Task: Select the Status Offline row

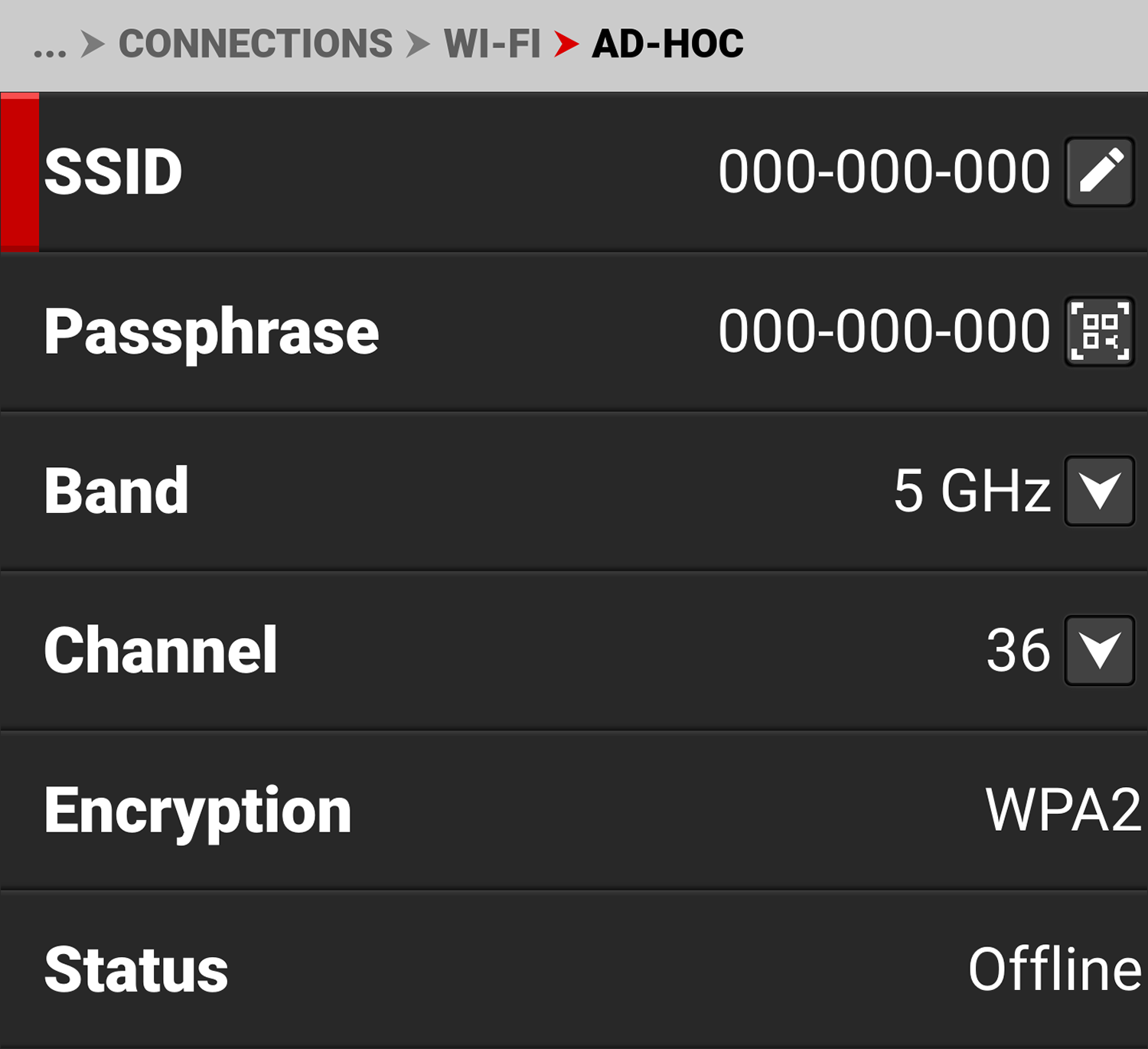Action: pos(574,969)
